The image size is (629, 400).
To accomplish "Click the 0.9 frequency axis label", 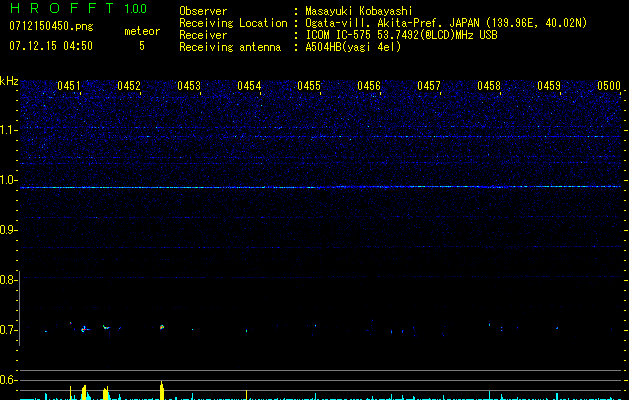I will tap(9, 230).
